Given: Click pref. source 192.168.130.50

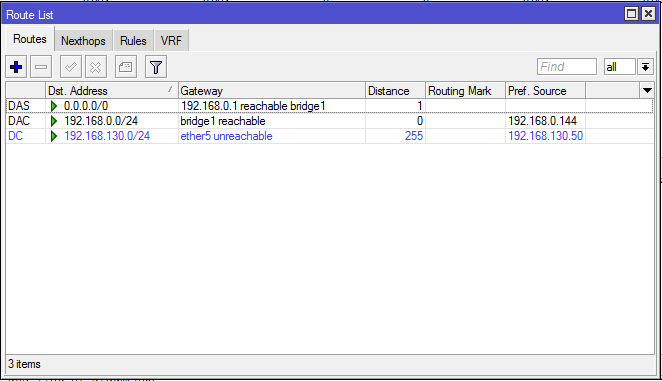Looking at the screenshot, I should [x=545, y=136].
